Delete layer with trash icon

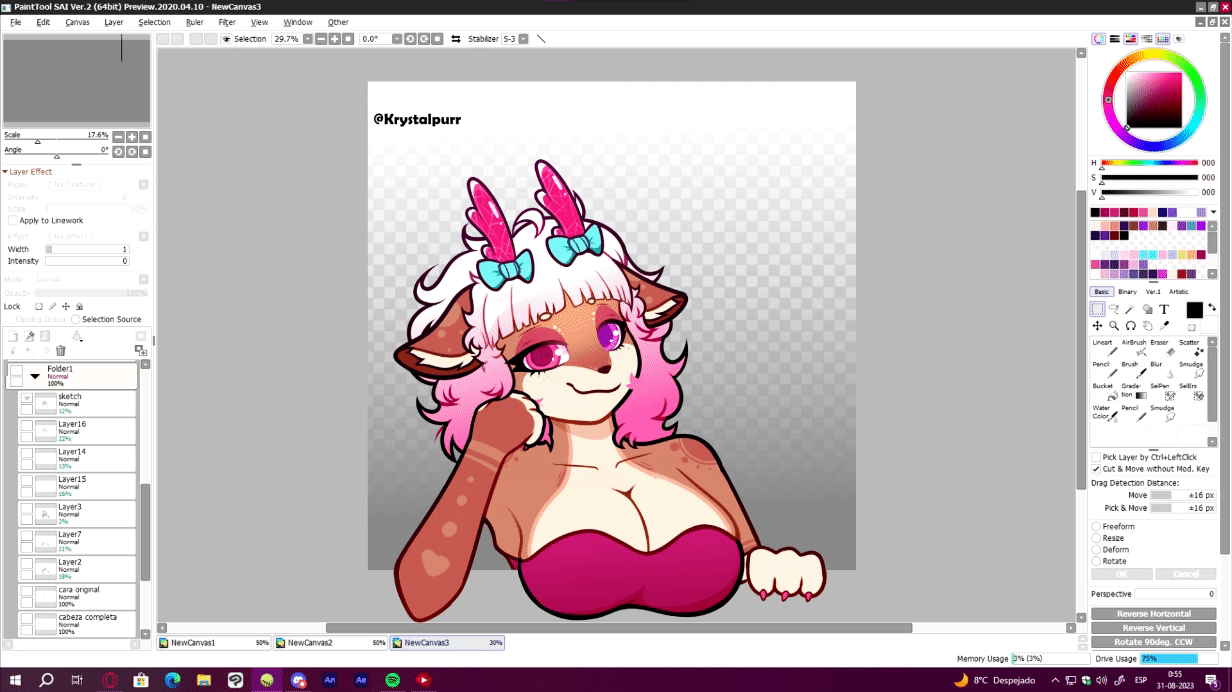tap(60, 351)
